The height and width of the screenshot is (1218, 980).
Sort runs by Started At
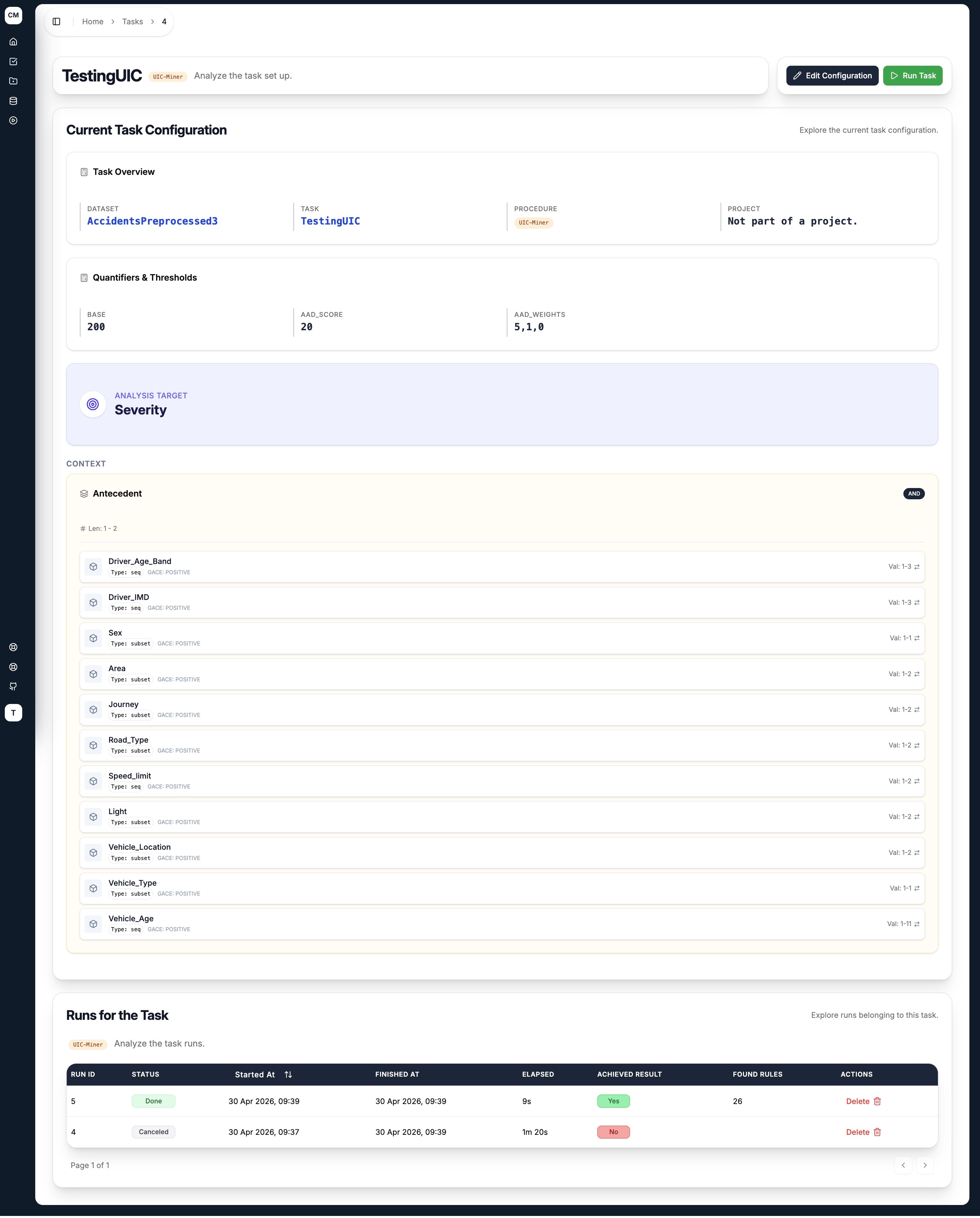tap(264, 1075)
